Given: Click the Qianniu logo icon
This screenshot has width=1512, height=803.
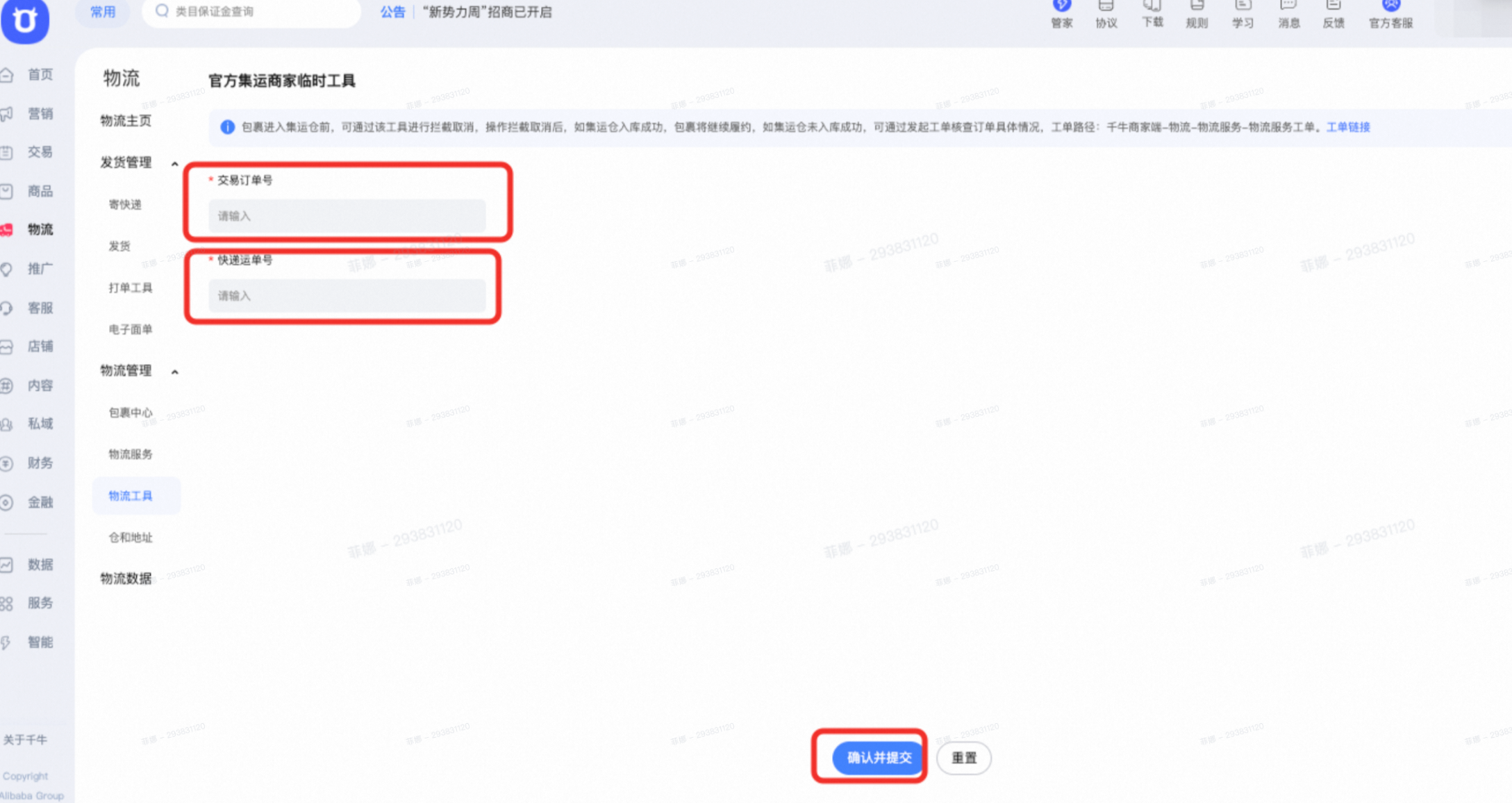Looking at the screenshot, I should 25,19.
